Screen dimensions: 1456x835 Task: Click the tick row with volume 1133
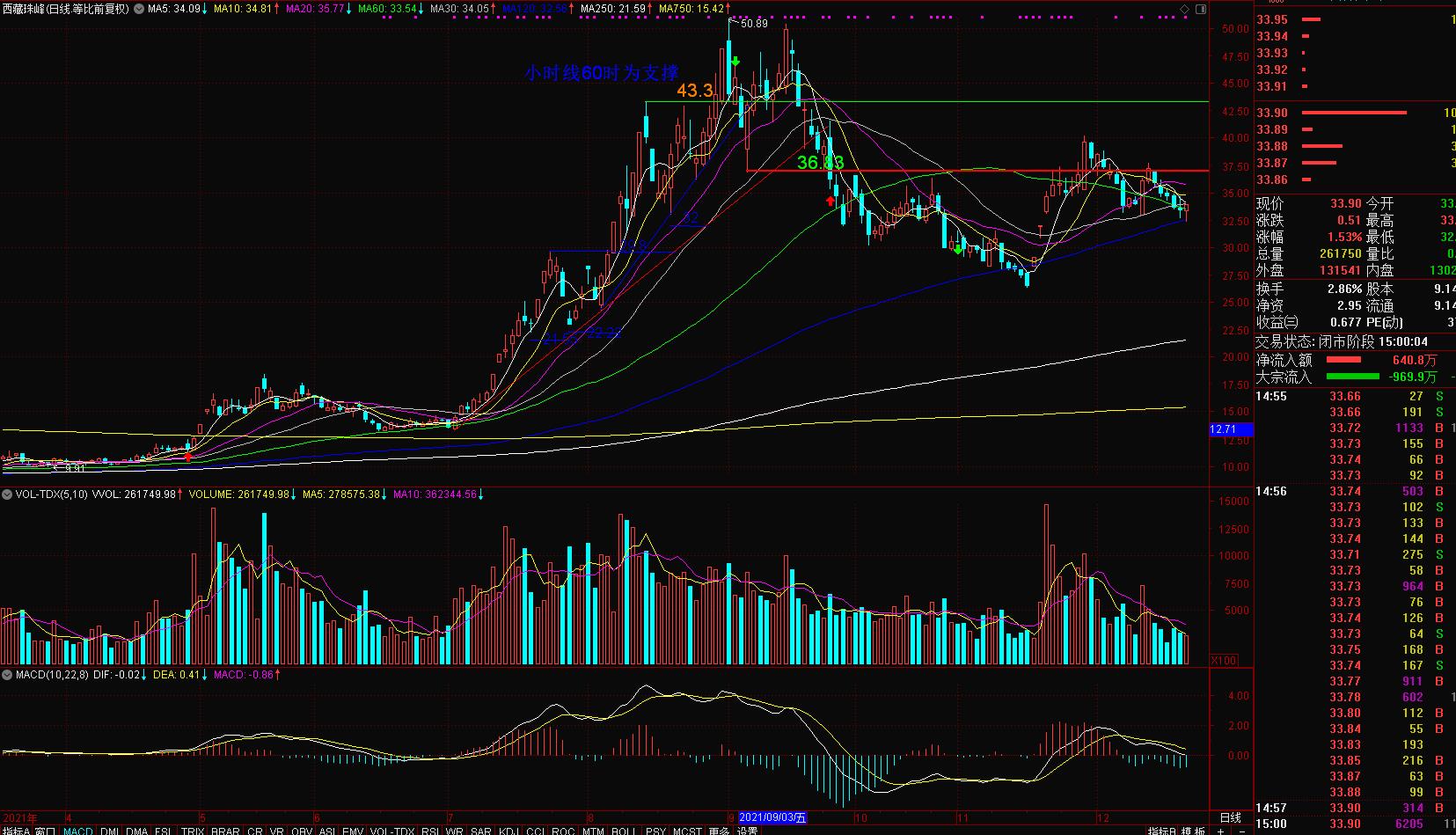point(1355,428)
